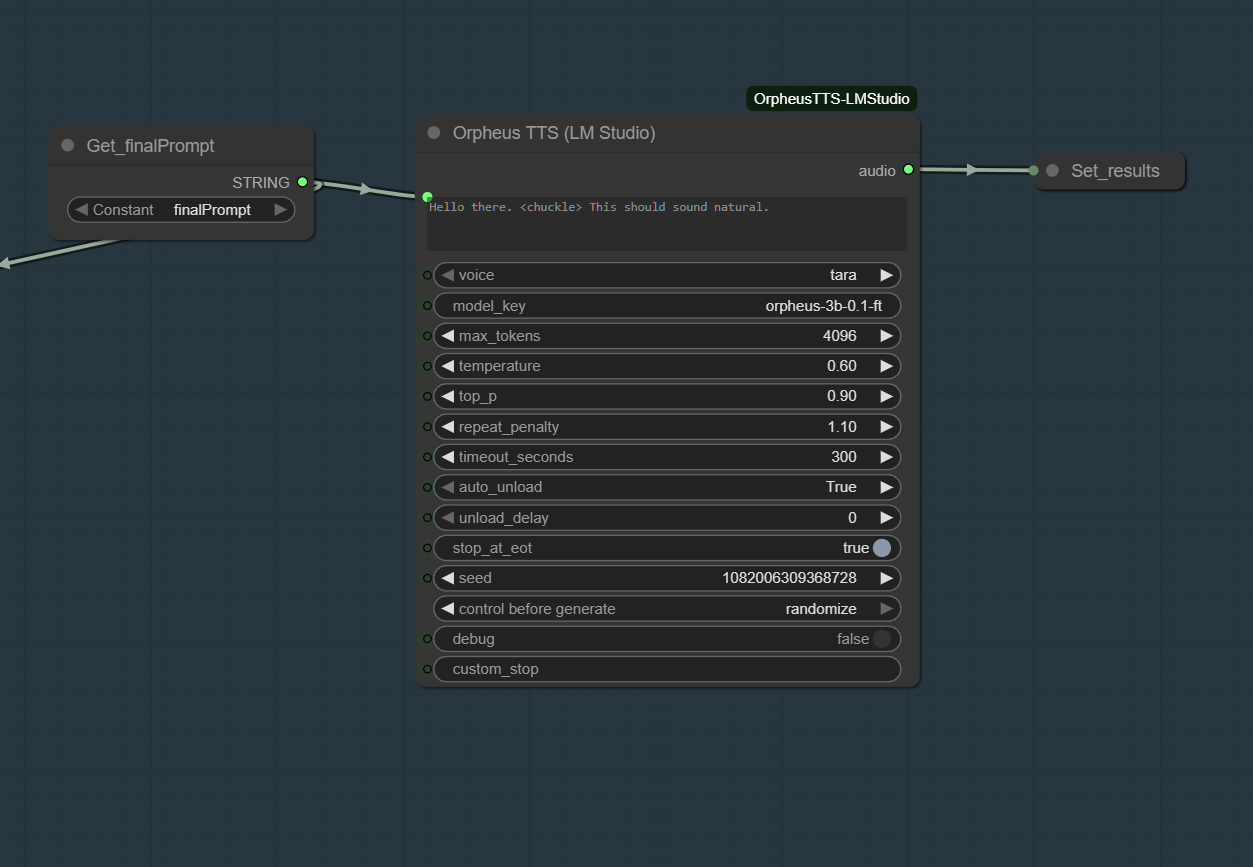The width and height of the screenshot is (1253, 867).
Task: Click the stop_at_eot widget input socket
Action: (x=427, y=548)
